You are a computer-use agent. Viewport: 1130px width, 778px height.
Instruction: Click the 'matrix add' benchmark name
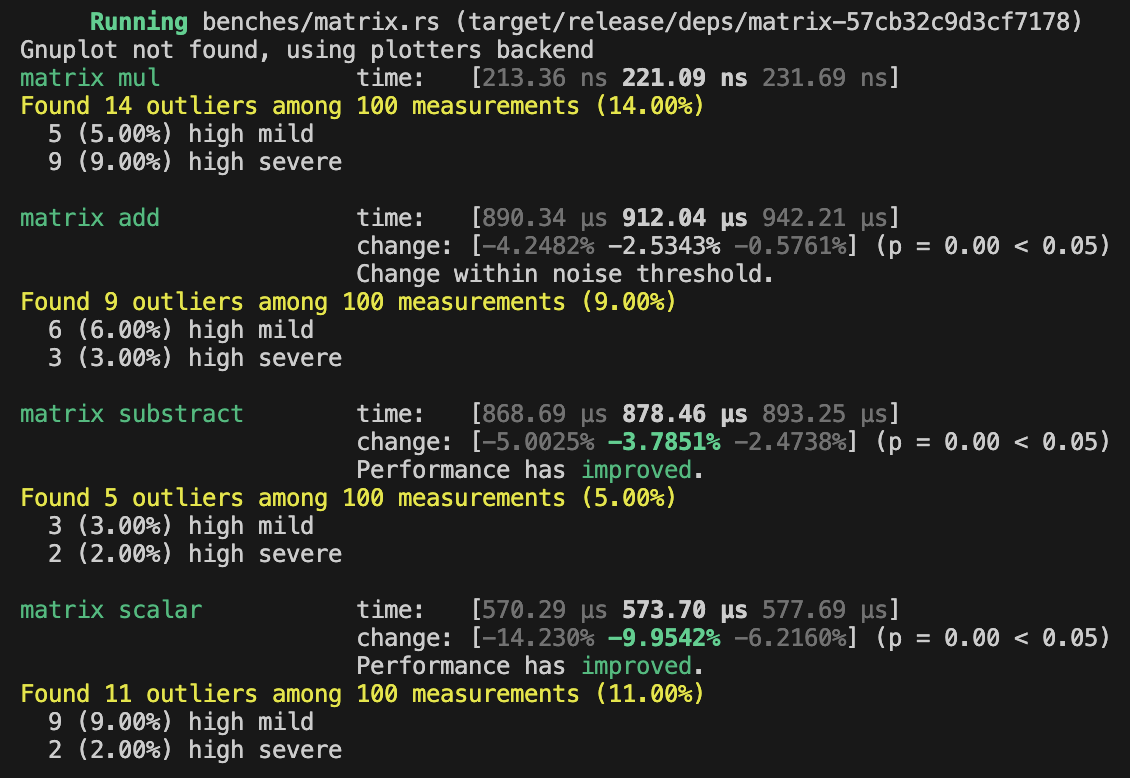point(90,217)
